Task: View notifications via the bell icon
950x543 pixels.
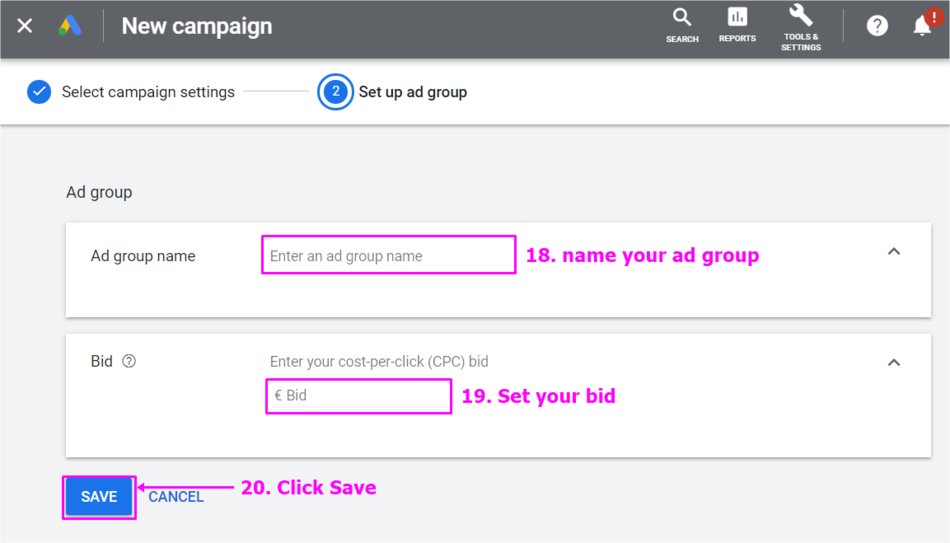Action: (923, 26)
